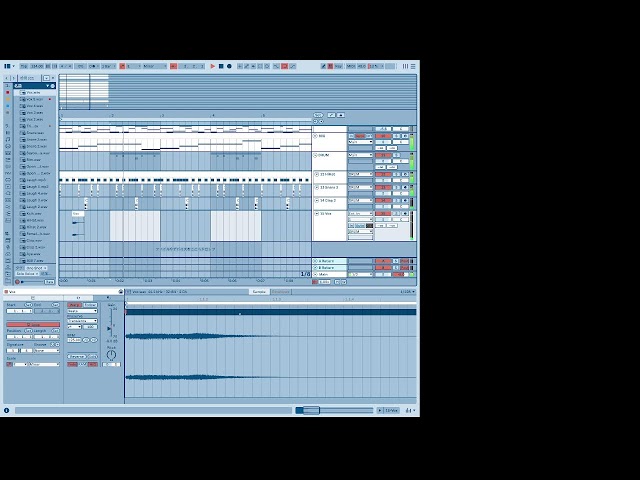
Task: Halve the clip tempo with the :2 button
Action: 86,340
